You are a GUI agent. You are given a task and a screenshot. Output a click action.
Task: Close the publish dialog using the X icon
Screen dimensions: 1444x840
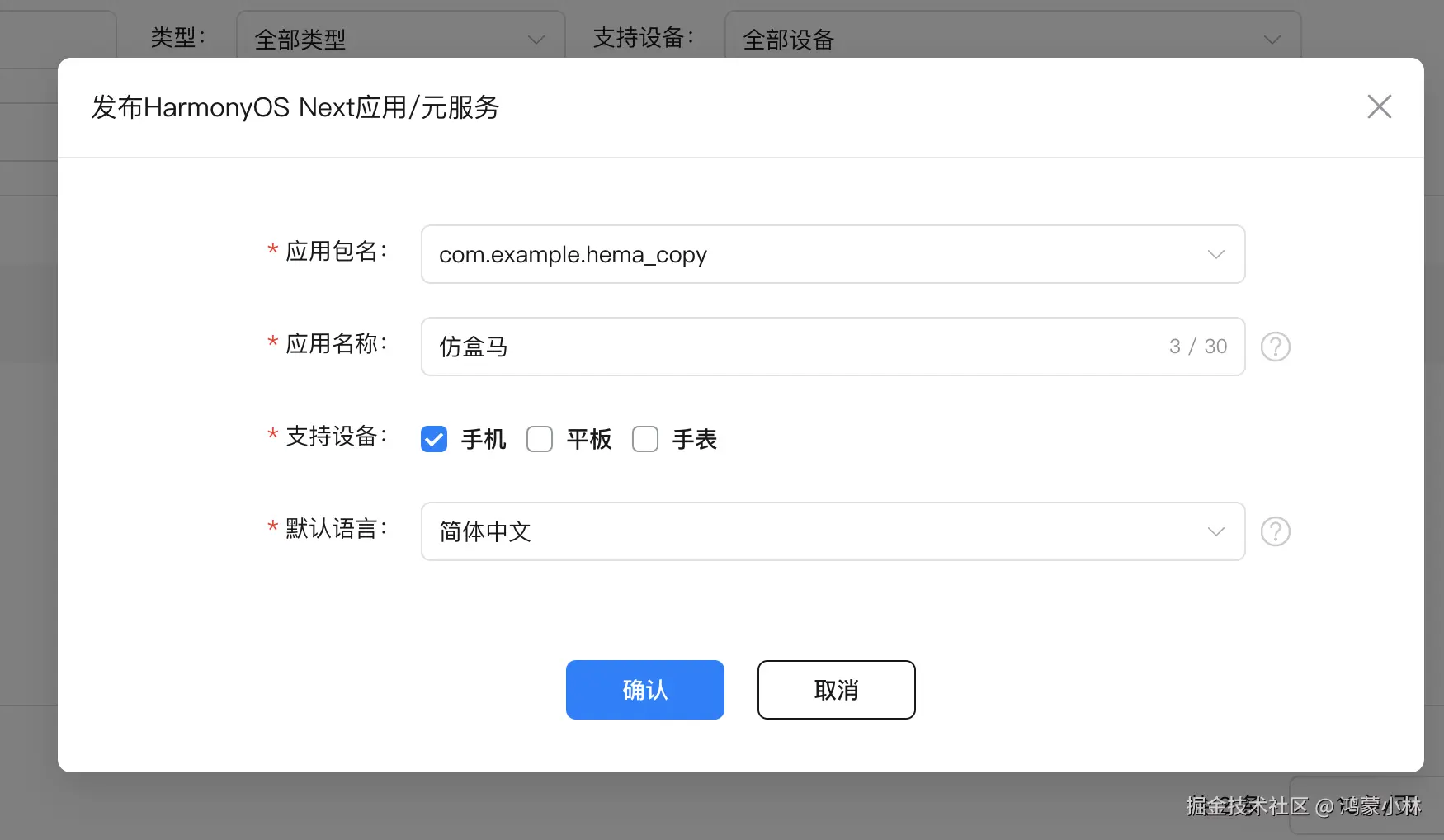(1379, 106)
